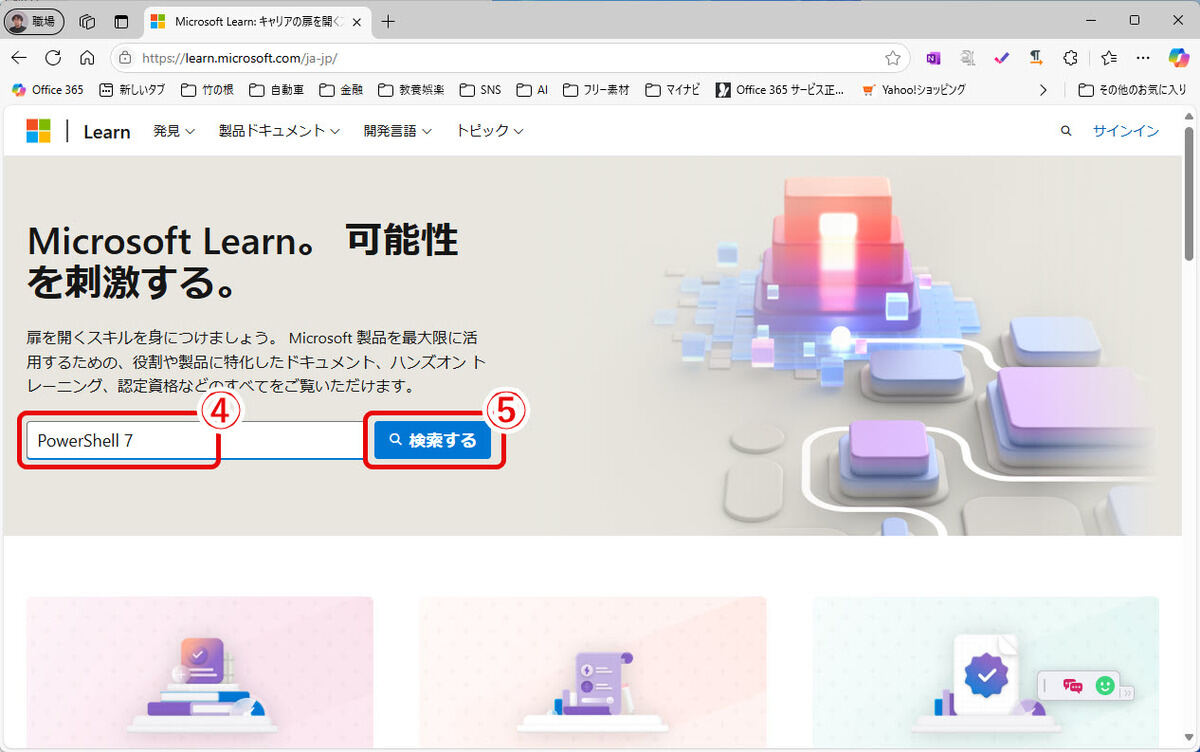Image resolution: width=1200 pixels, height=752 pixels.
Task: Open the 自動車 bookmark folder
Action: (x=277, y=90)
